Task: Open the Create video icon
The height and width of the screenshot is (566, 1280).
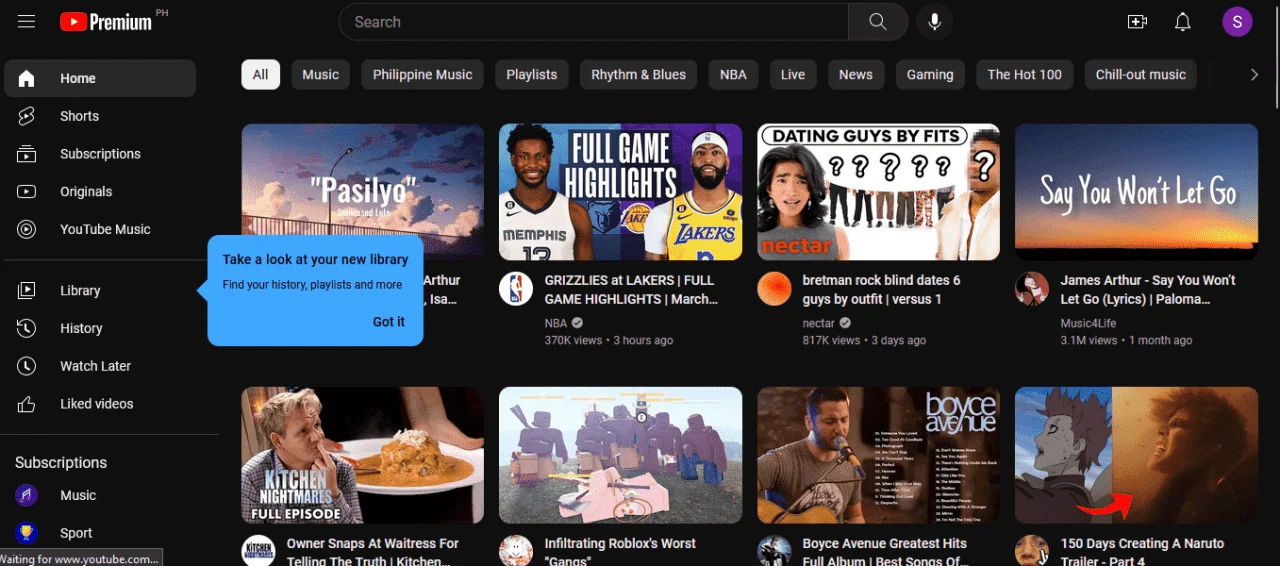Action: tap(1137, 22)
